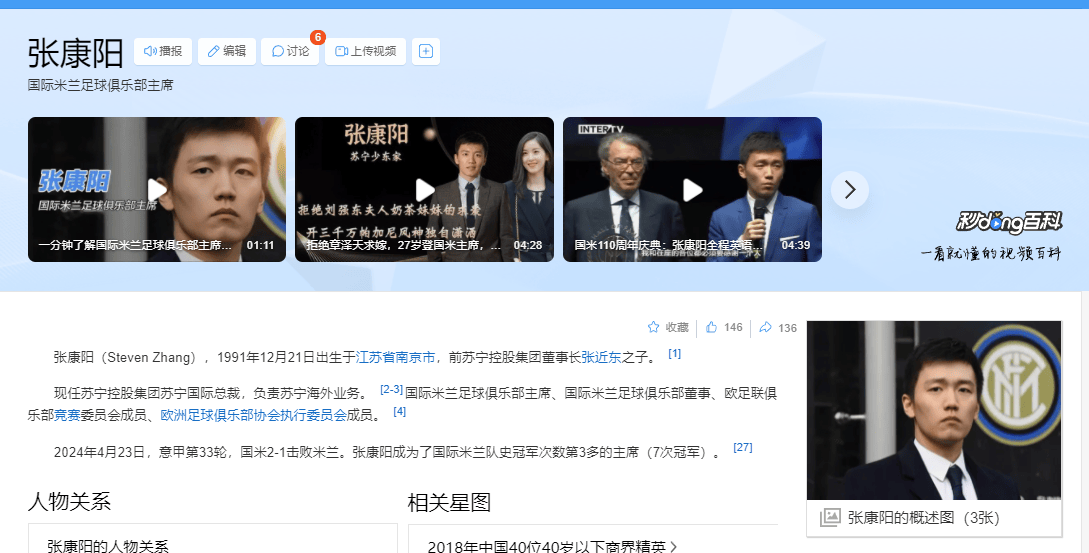Open citation reference [27]
The width and height of the screenshot is (1089, 553).
[x=742, y=447]
